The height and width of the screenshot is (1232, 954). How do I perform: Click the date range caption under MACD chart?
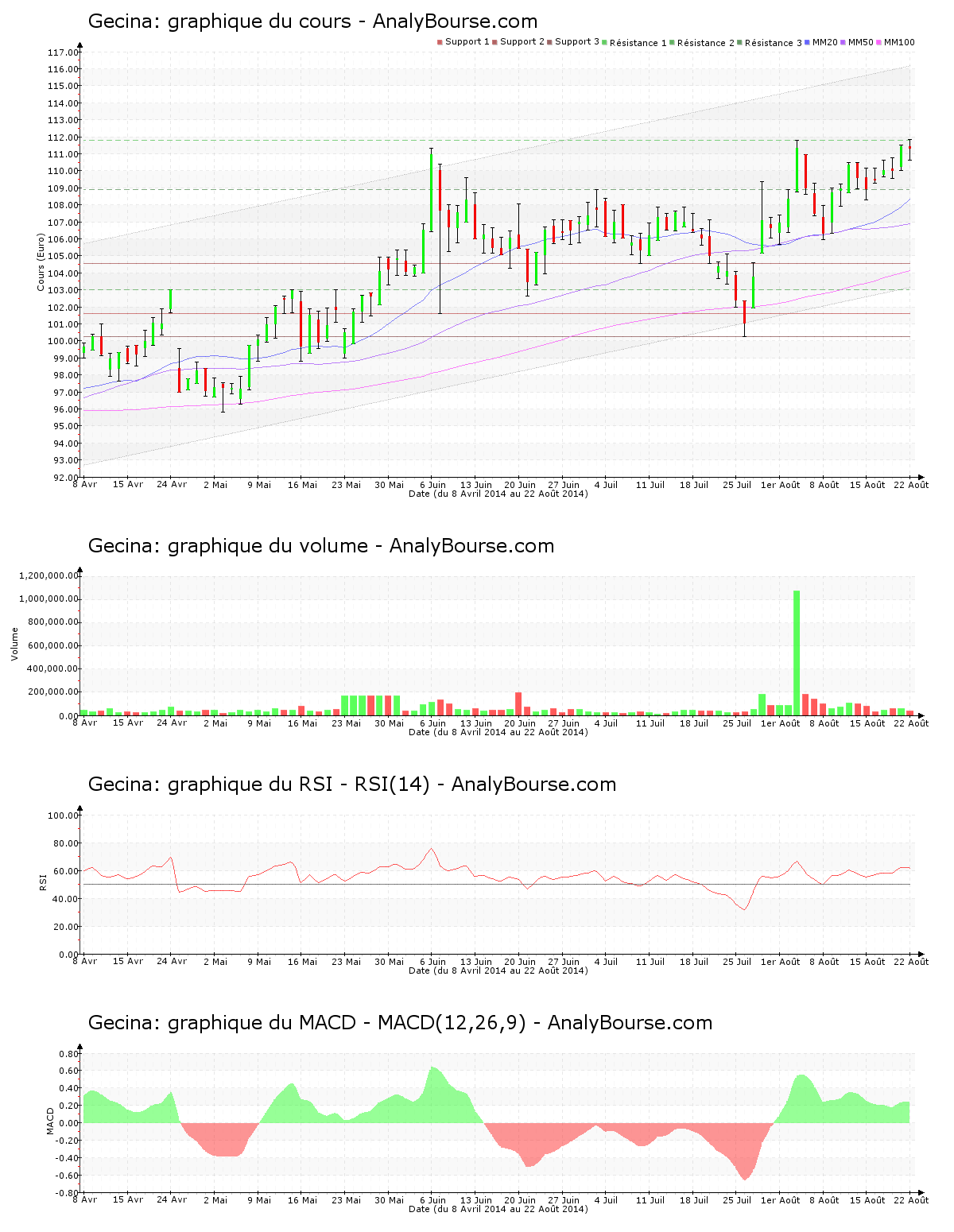pos(498,1209)
